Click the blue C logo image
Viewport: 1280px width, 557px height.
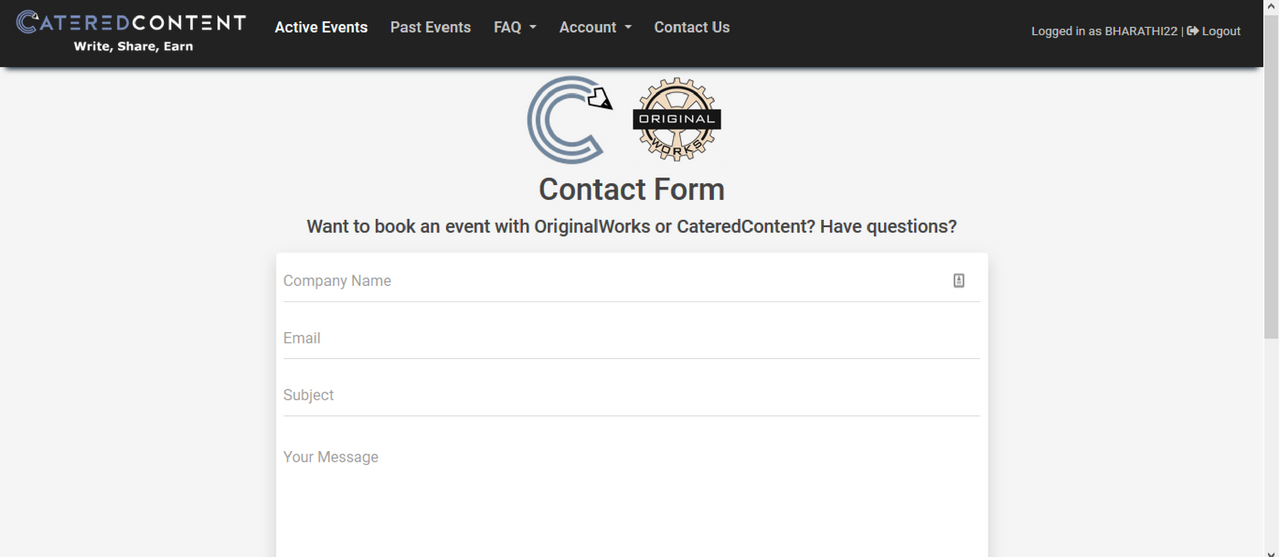pos(569,120)
